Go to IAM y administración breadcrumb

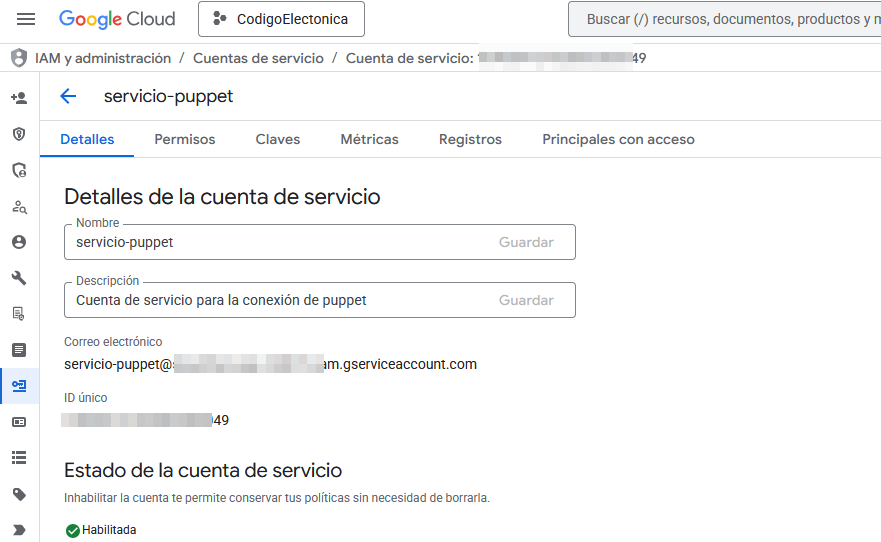pyautogui.click(x=103, y=58)
